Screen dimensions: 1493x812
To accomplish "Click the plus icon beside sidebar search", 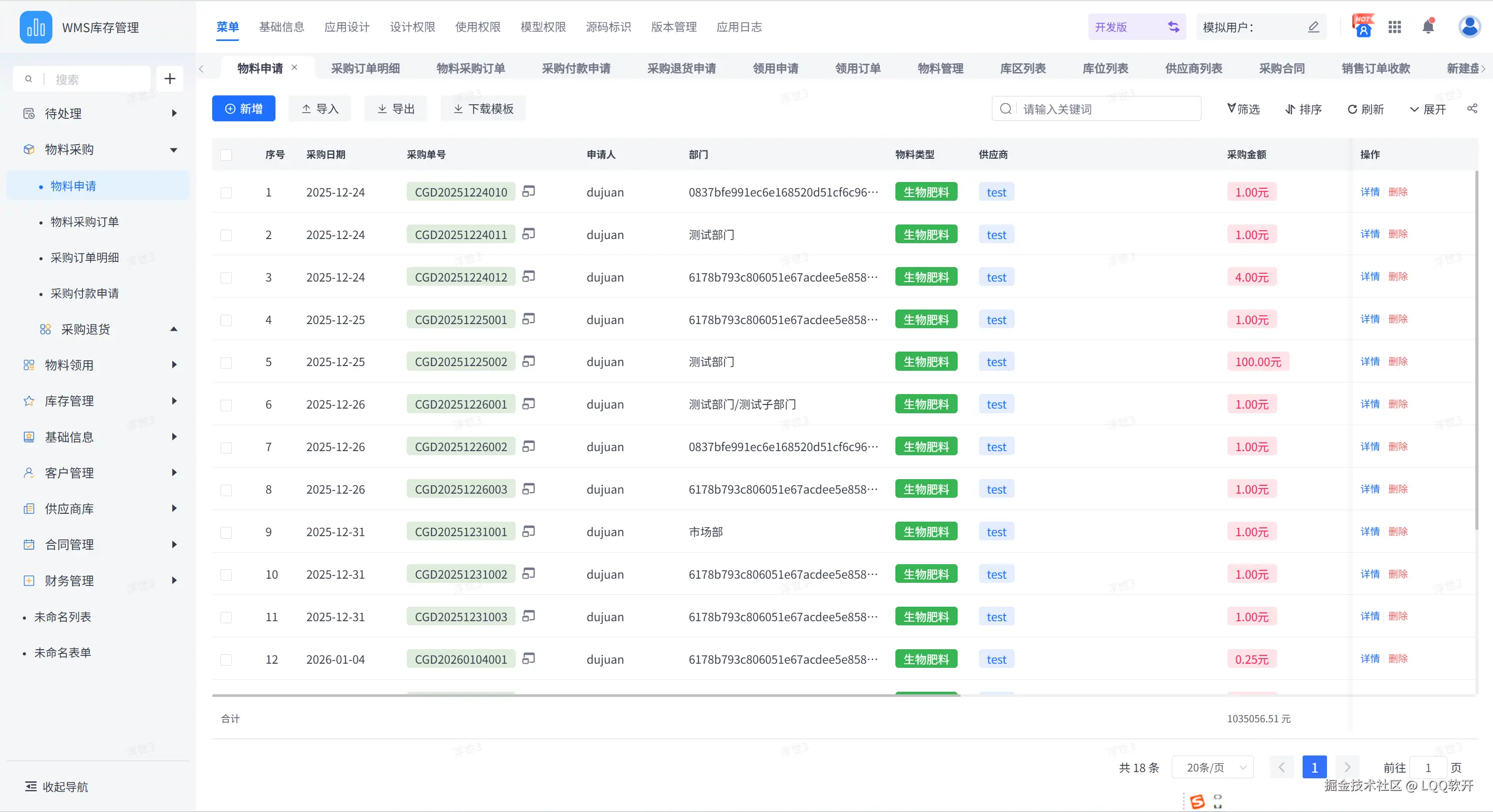I will tap(169, 79).
